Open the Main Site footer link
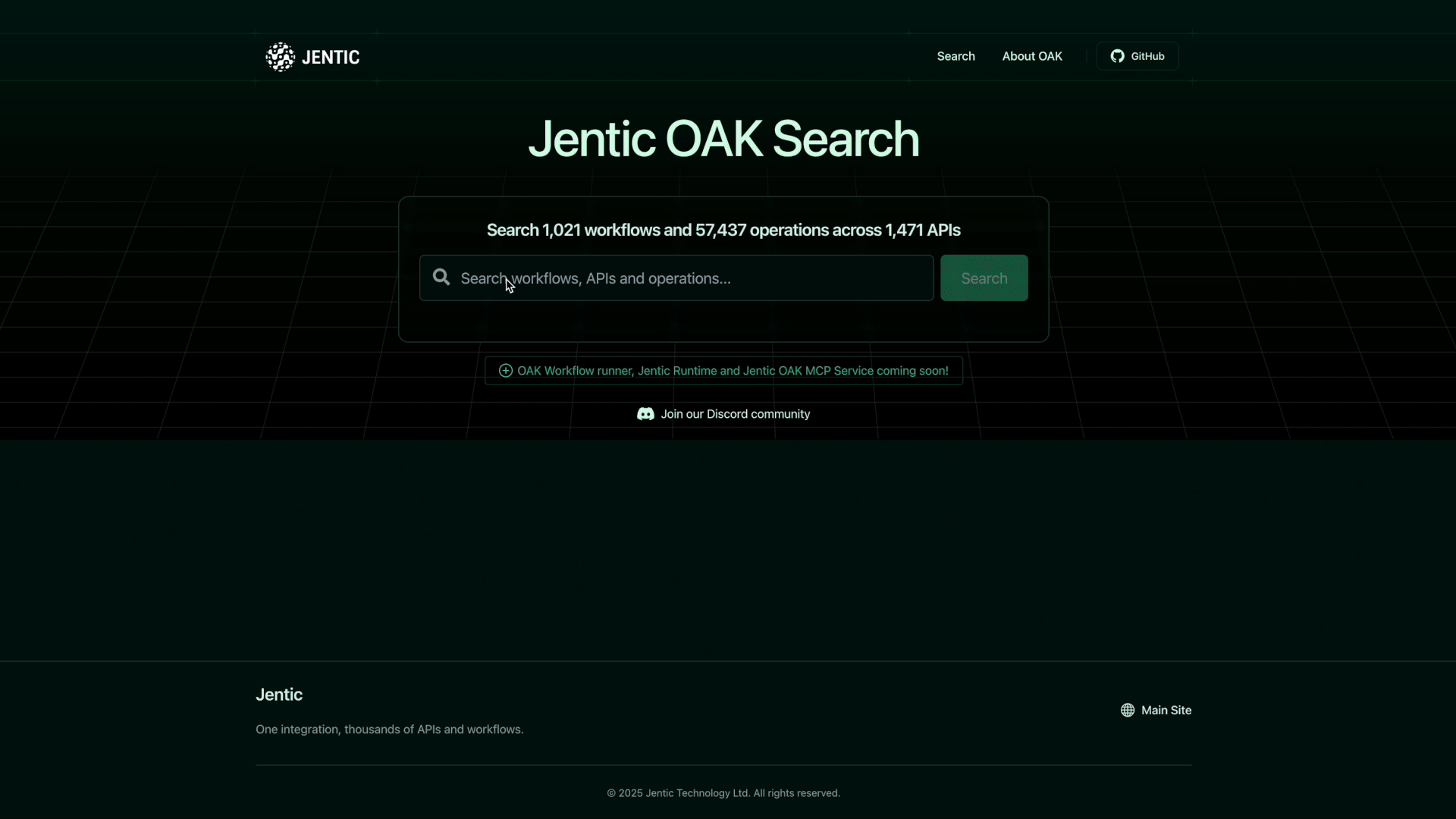This screenshot has width=1456, height=819. click(1156, 711)
